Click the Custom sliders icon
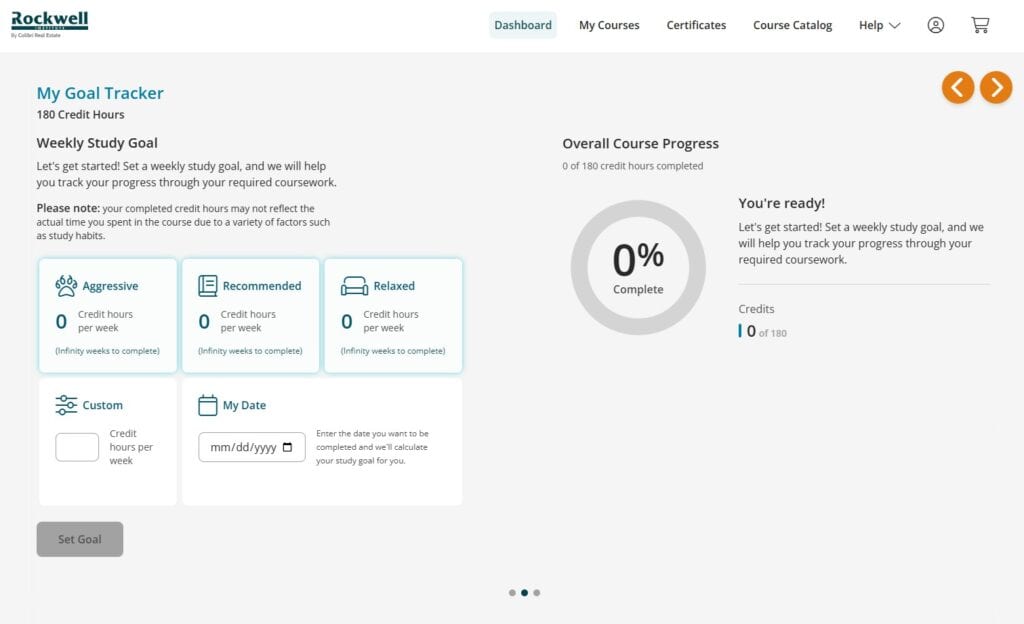This screenshot has width=1024, height=624. pos(66,405)
